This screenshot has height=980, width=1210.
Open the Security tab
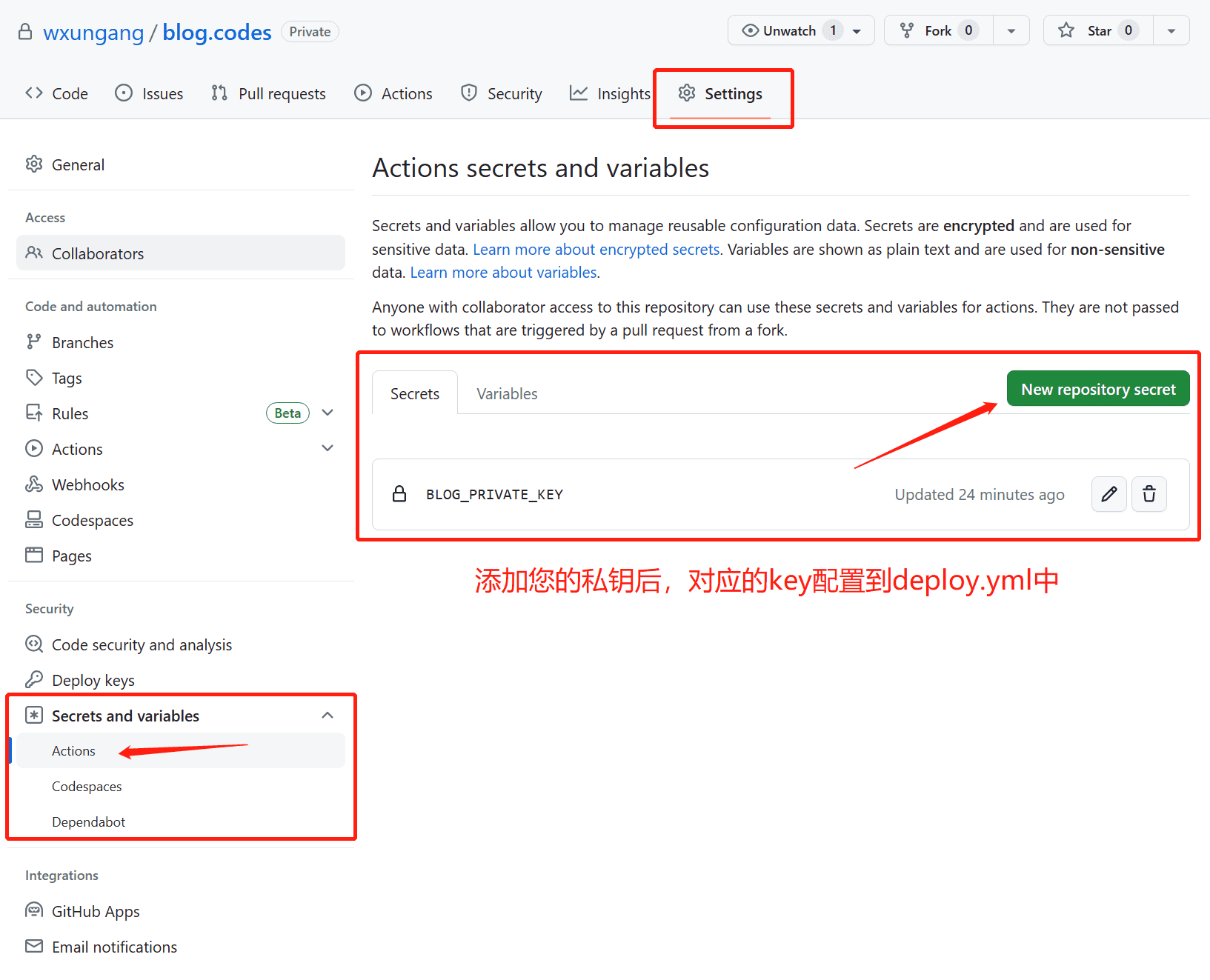click(502, 93)
